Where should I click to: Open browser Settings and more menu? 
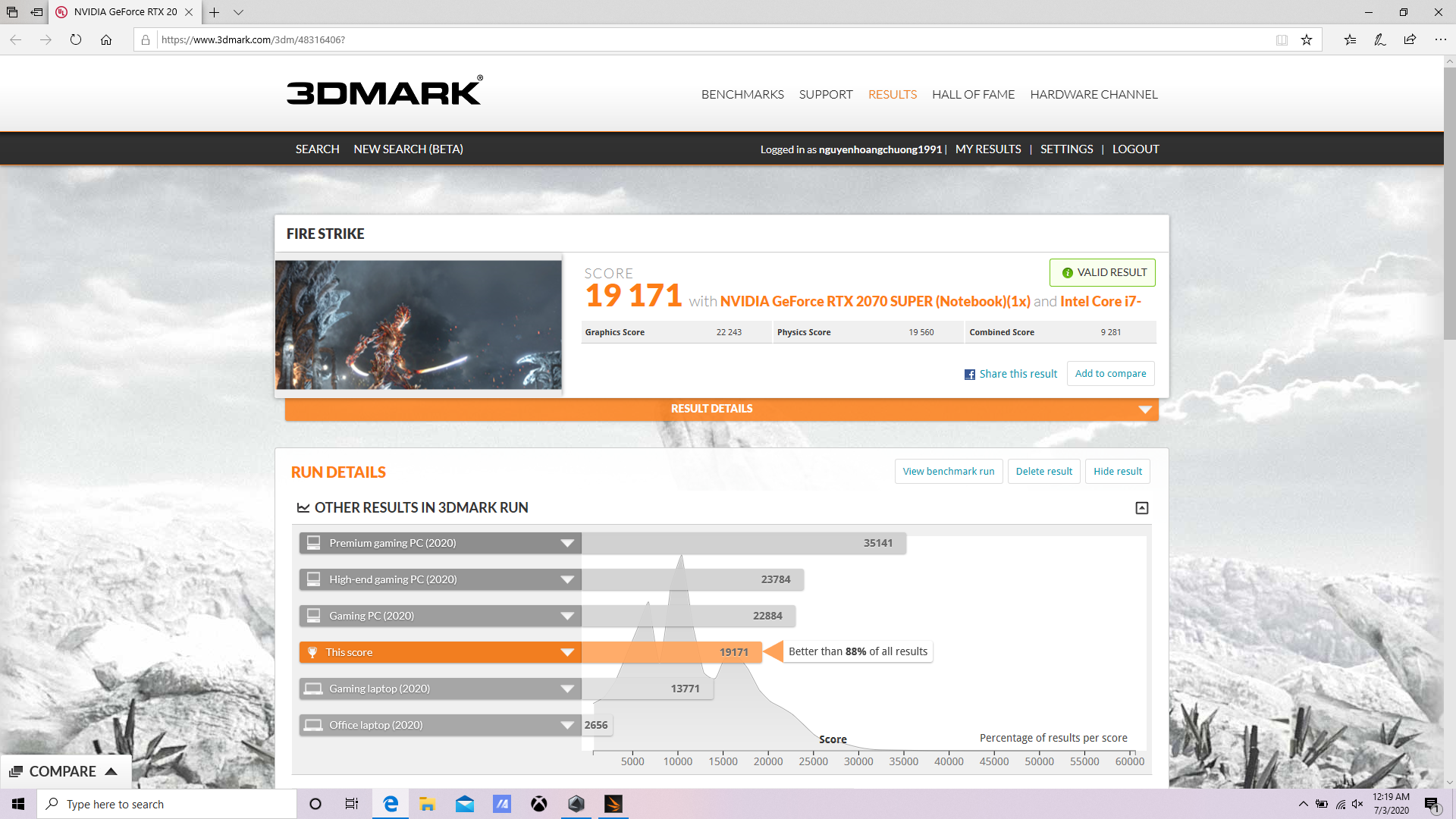(1440, 40)
